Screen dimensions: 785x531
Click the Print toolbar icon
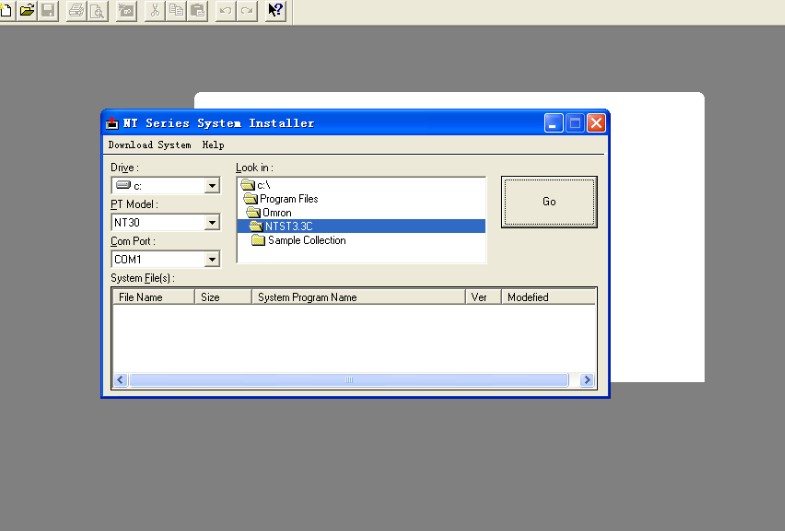click(x=76, y=11)
